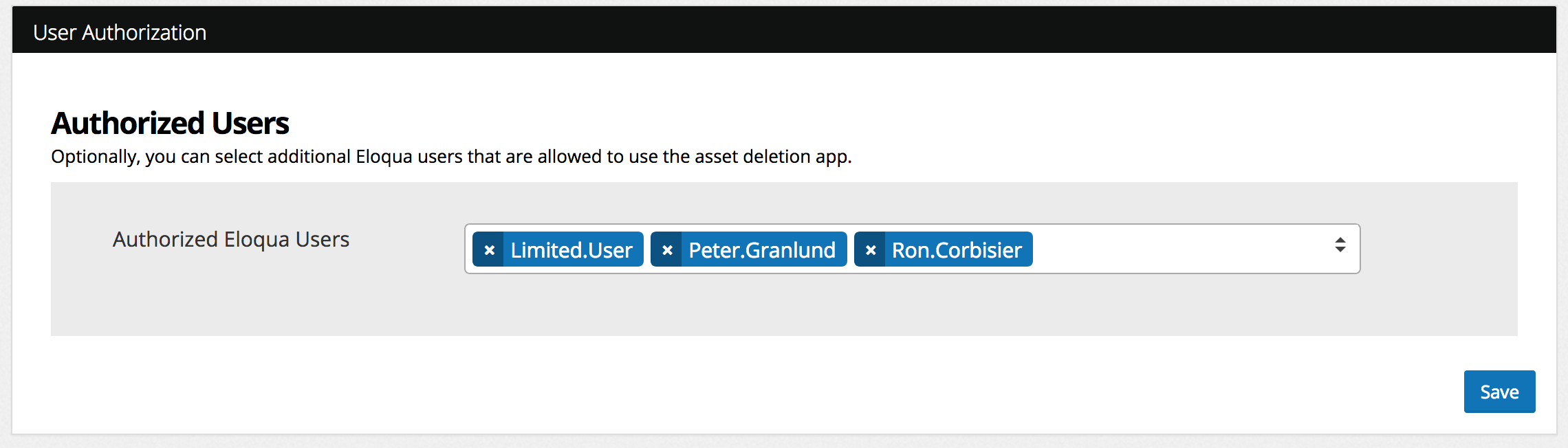Click the User Authorization header title

120,32
